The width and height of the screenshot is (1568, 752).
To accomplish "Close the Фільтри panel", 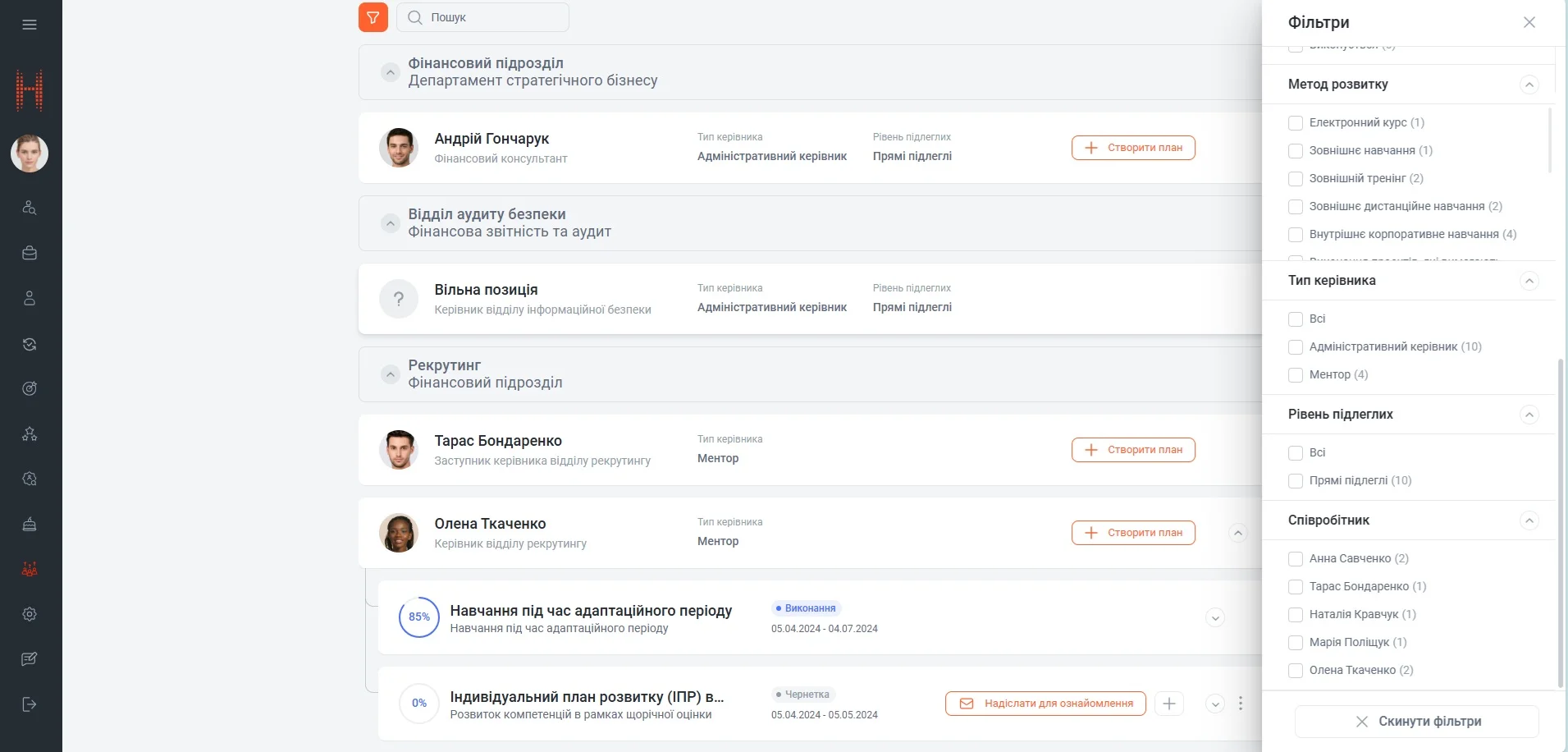I will tap(1529, 22).
